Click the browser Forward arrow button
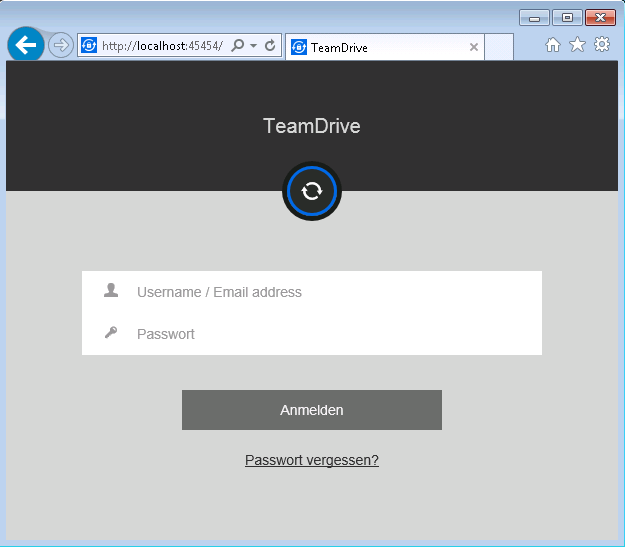625x547 pixels. pyautogui.click(x=61, y=45)
